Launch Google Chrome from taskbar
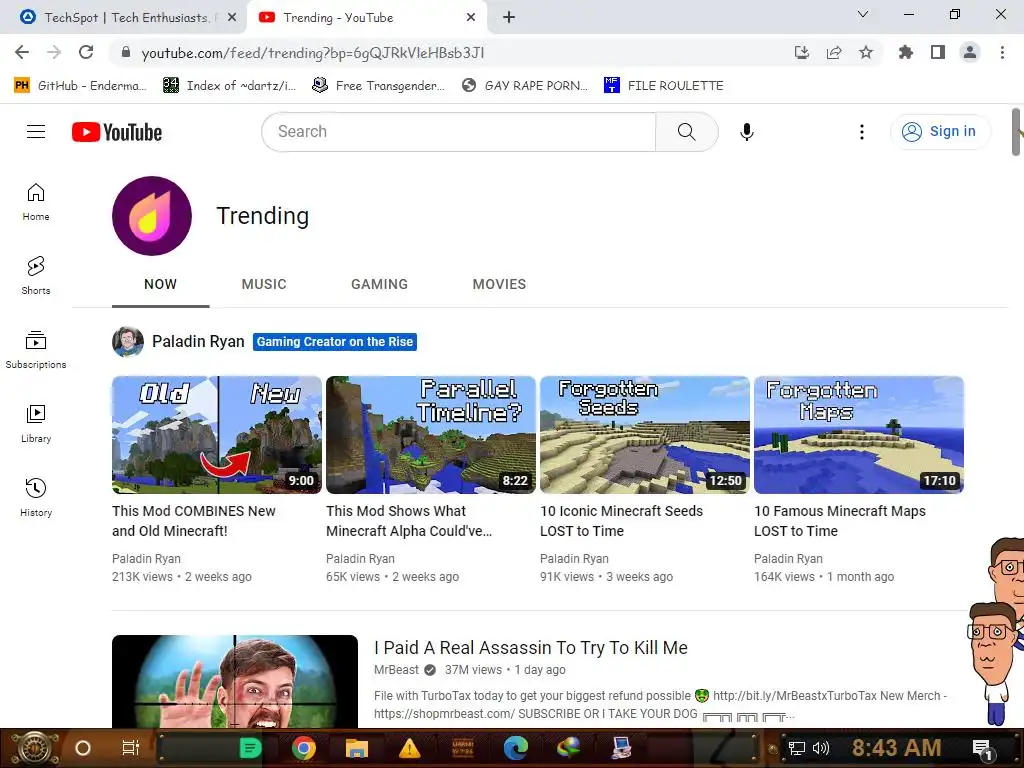This screenshot has width=1024, height=768. point(304,748)
